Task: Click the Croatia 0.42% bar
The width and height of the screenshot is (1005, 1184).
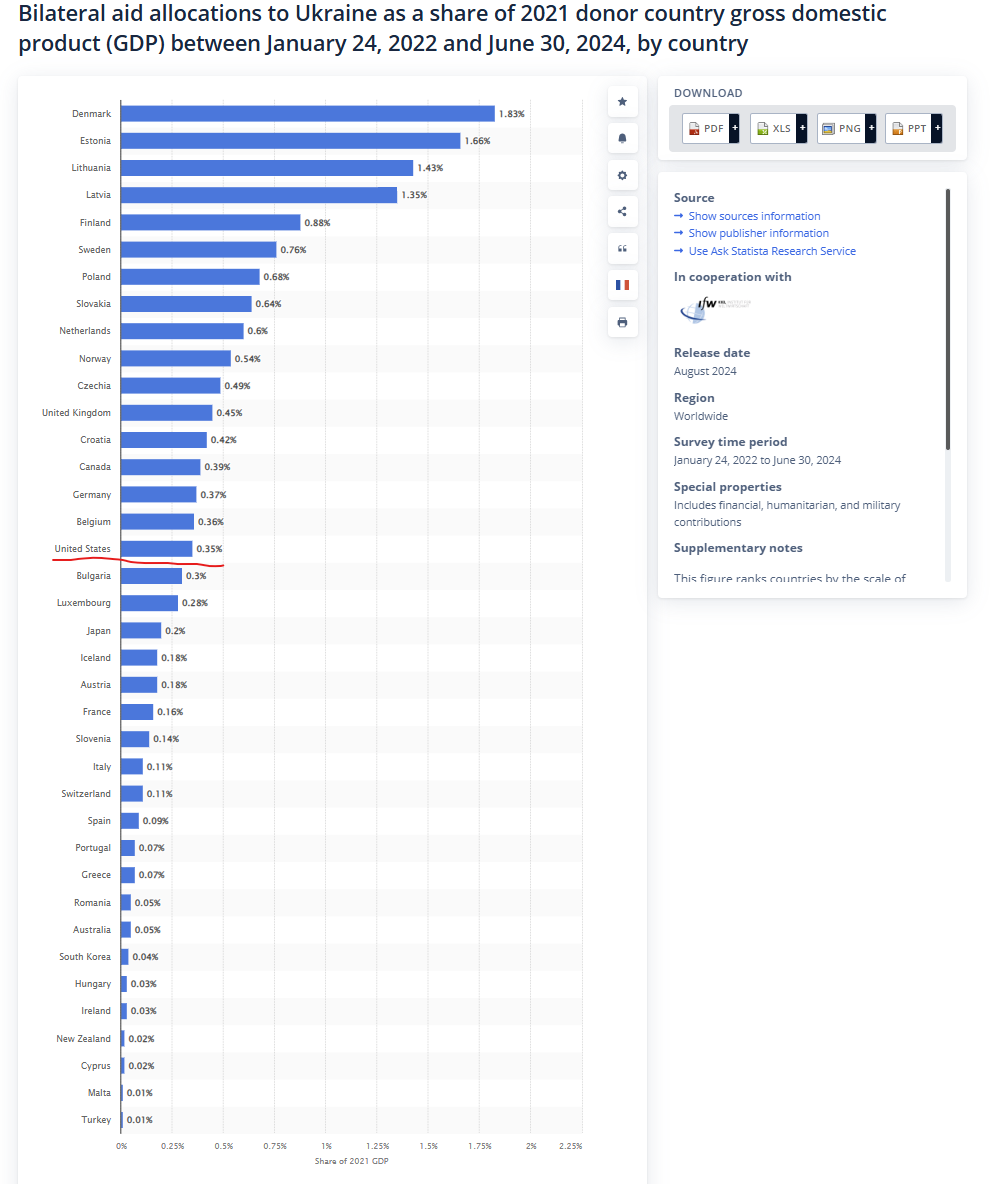Action: pos(164,439)
